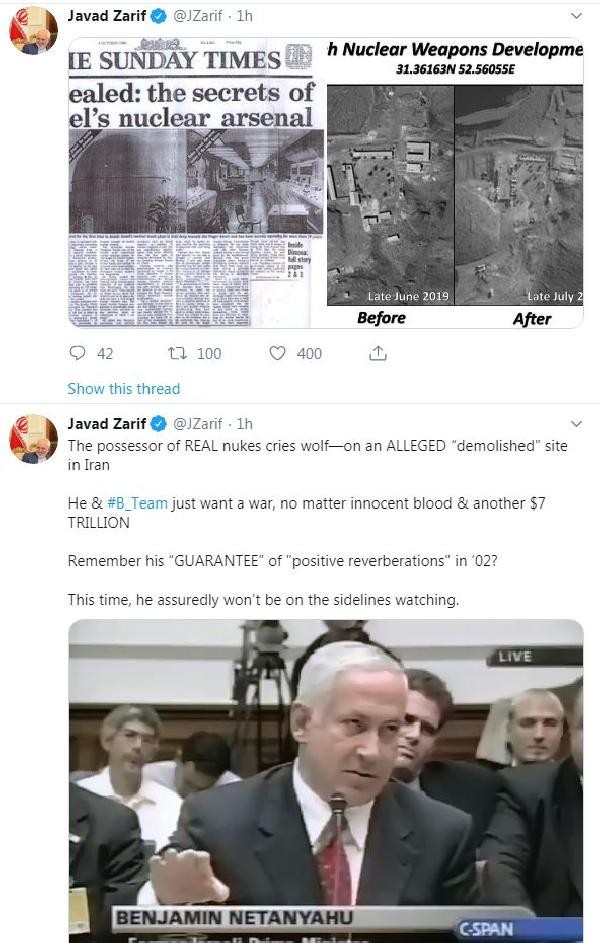This screenshot has height=943, width=600.
Task: Open the Before/After satellite image
Action: coord(455,183)
